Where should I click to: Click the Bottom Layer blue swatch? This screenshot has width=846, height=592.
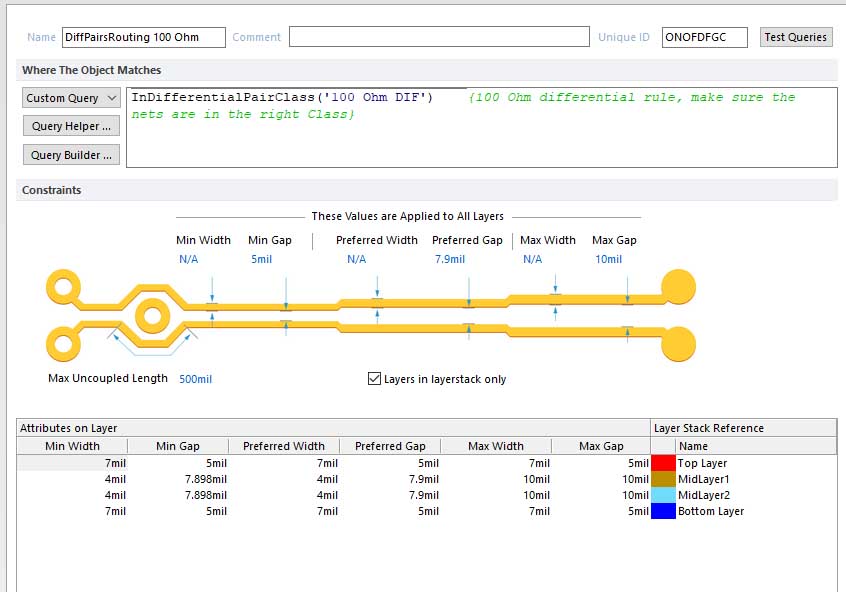click(x=663, y=511)
